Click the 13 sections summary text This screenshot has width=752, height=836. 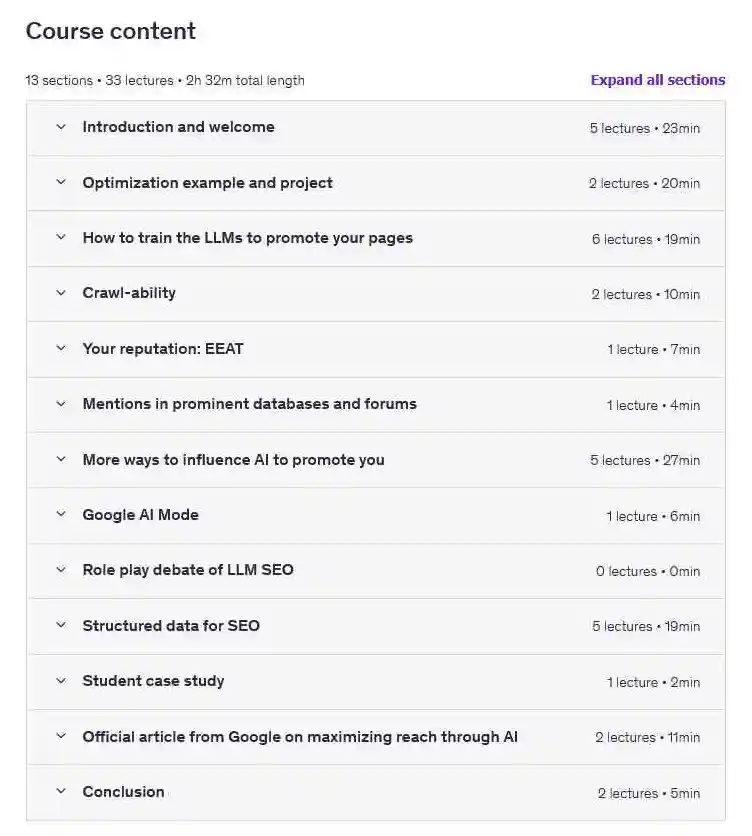coord(165,80)
